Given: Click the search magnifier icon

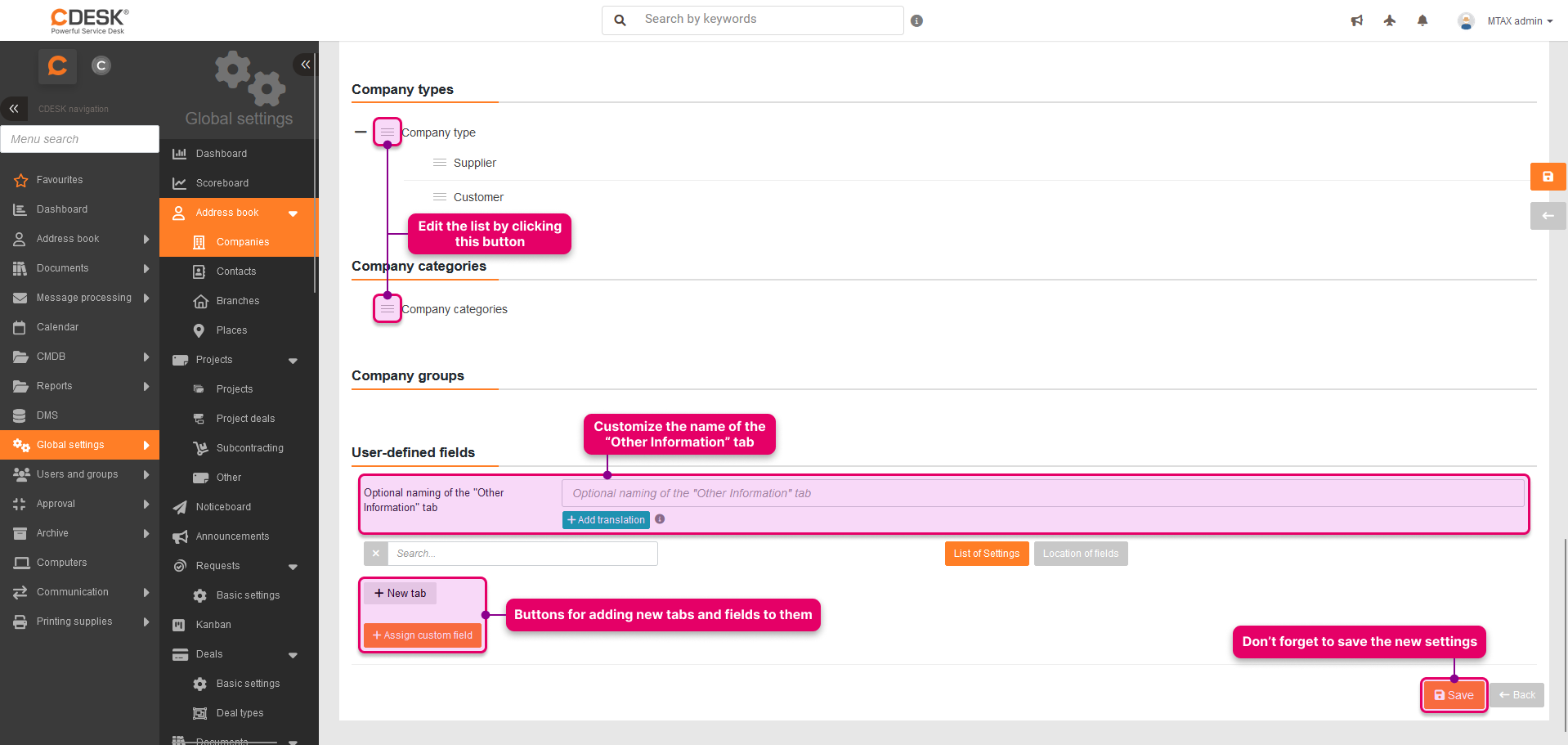Looking at the screenshot, I should point(620,20).
